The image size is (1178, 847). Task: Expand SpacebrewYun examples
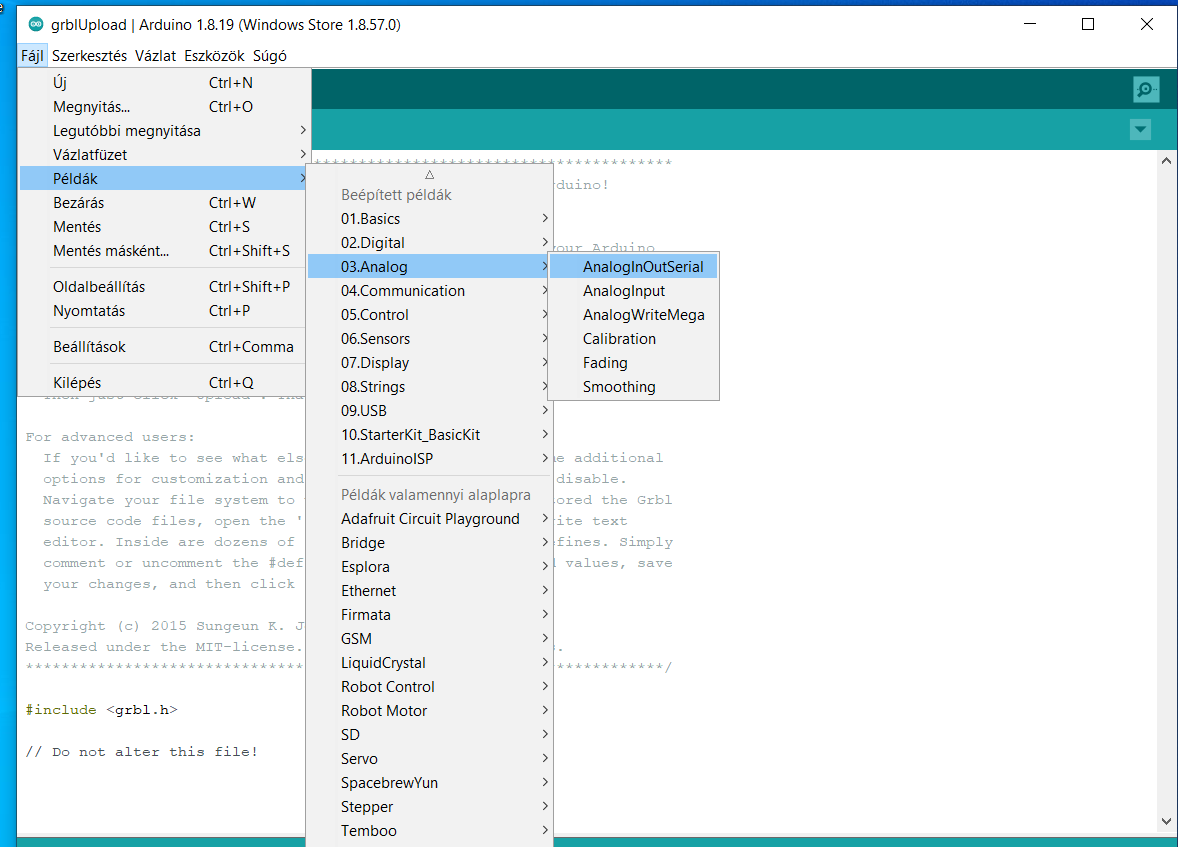pyautogui.click(x=429, y=784)
